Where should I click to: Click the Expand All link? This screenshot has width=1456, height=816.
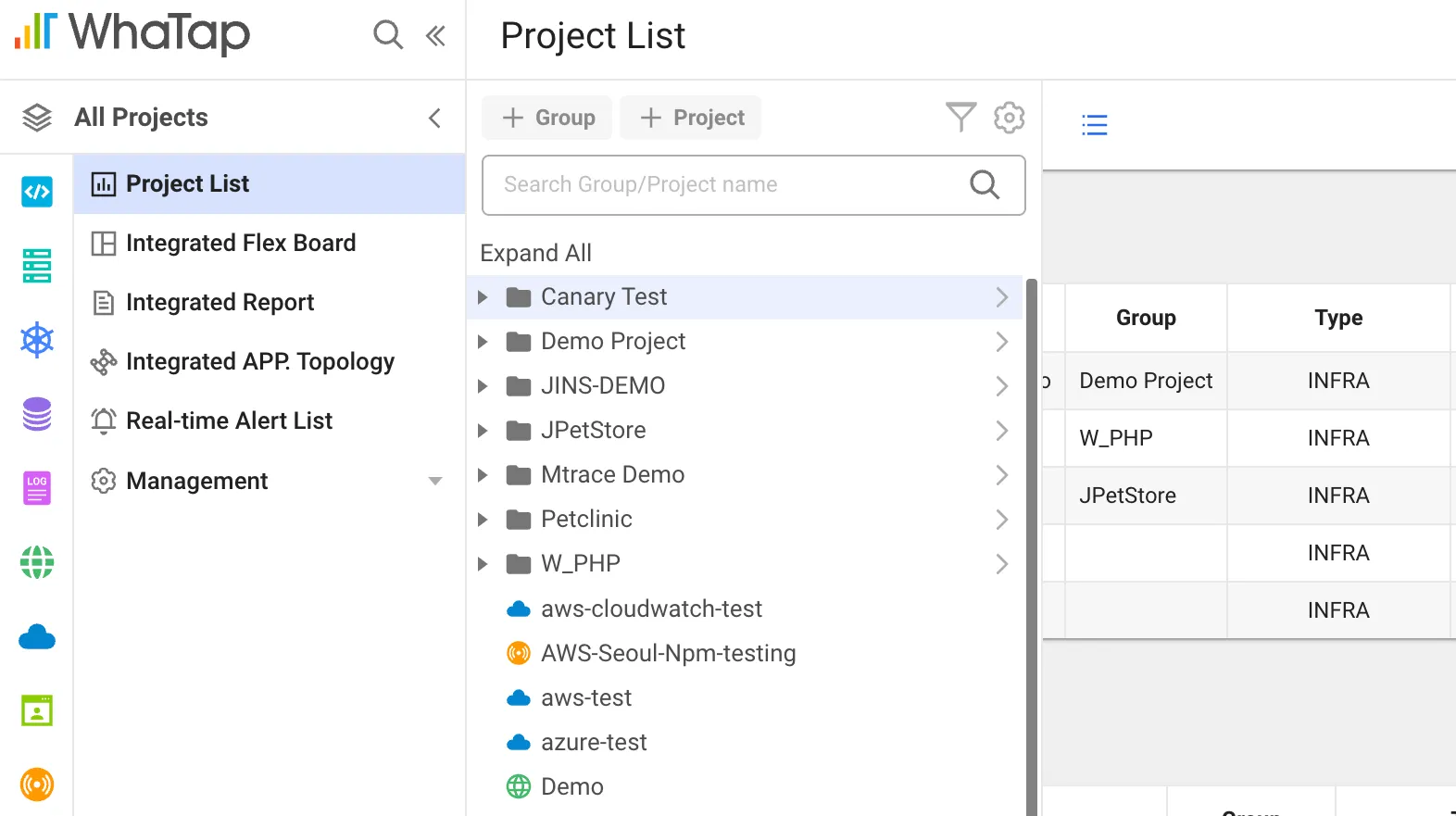[535, 253]
